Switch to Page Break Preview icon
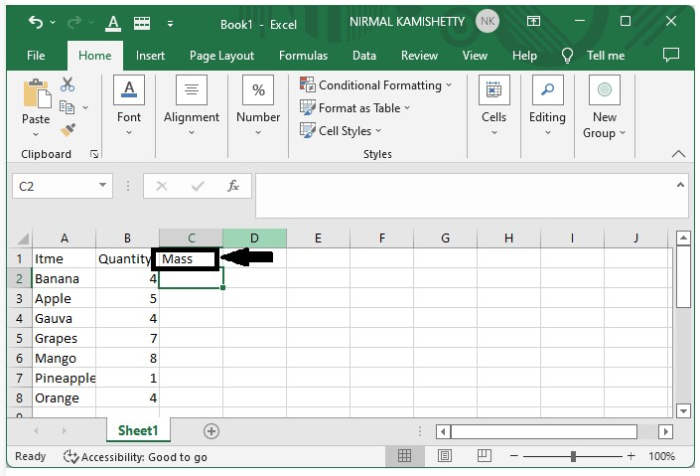 [x=484, y=456]
